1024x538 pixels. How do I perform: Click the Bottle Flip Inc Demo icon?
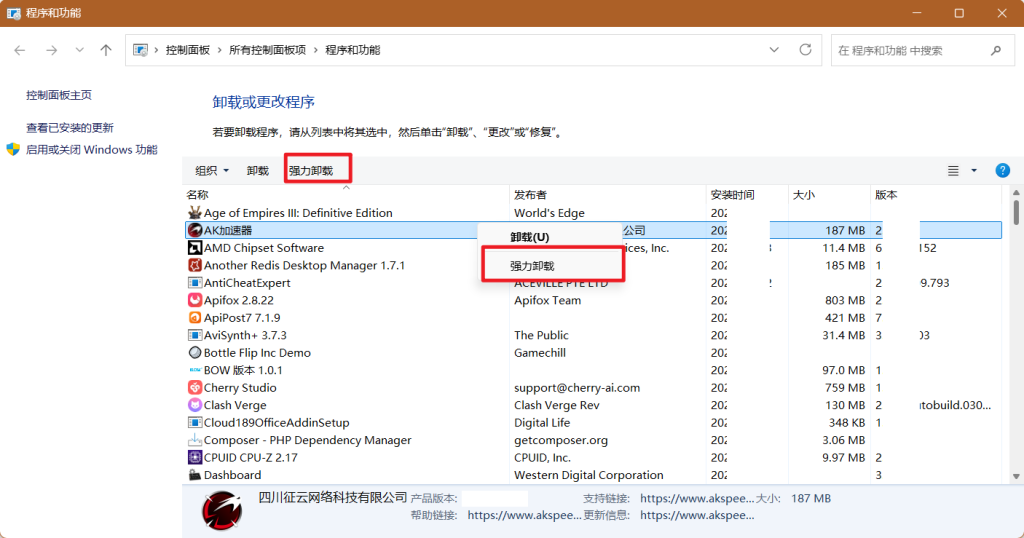pyautogui.click(x=195, y=353)
